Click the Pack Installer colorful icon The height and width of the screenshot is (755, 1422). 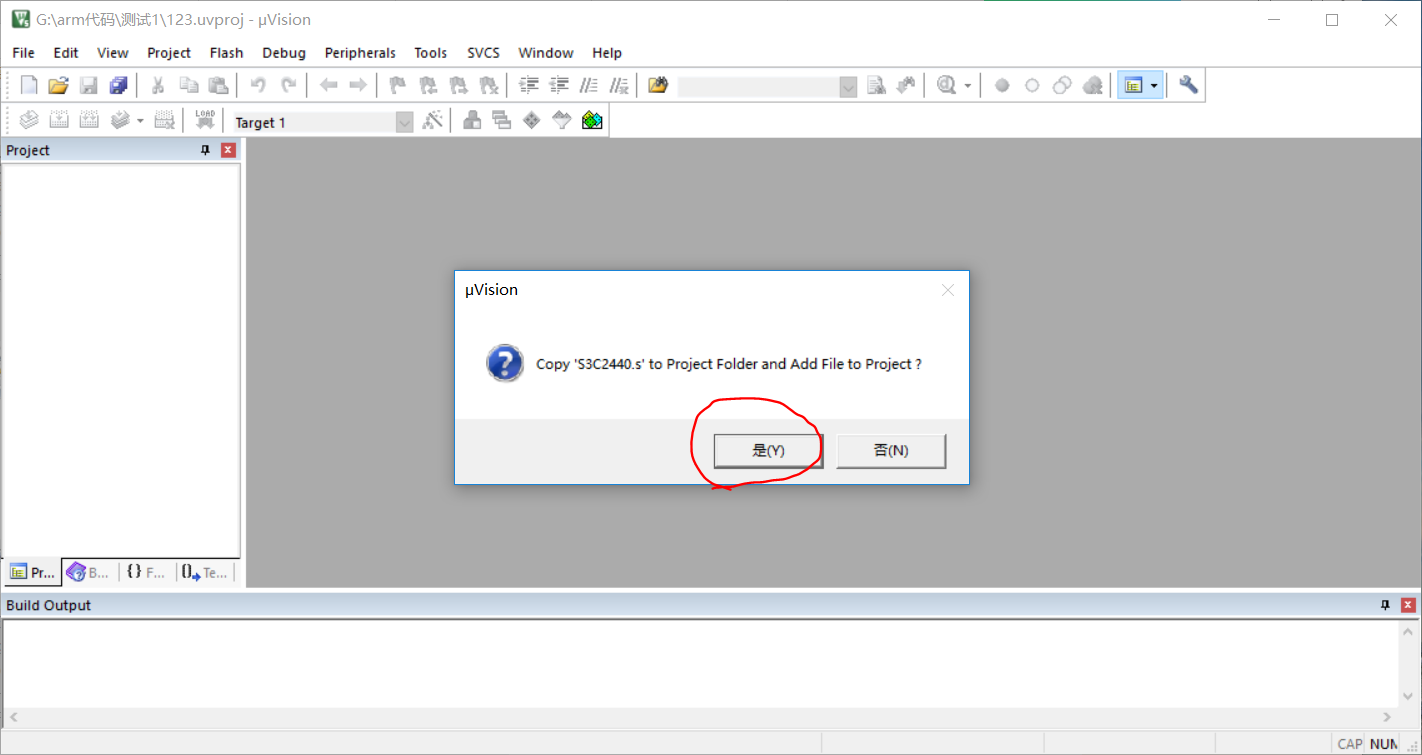592,121
